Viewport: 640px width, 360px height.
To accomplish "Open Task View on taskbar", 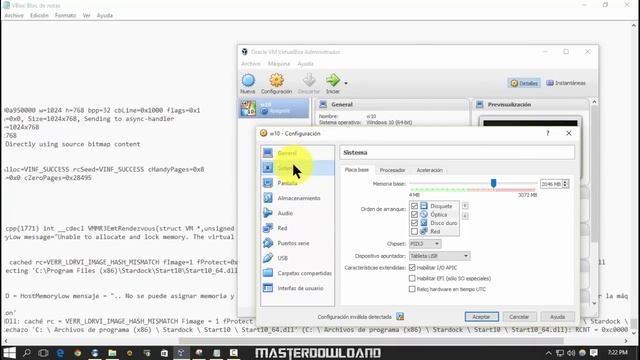I will point(43,353).
